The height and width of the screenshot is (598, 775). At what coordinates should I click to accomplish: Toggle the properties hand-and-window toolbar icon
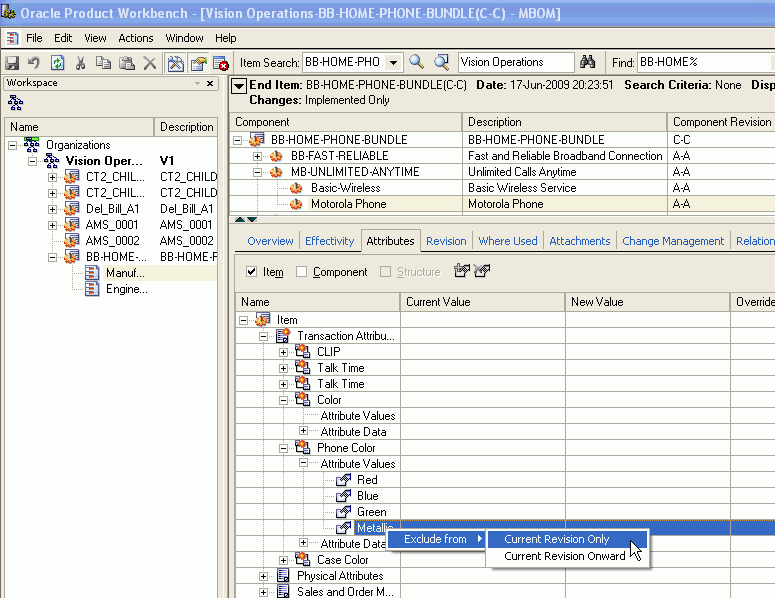tap(199, 63)
